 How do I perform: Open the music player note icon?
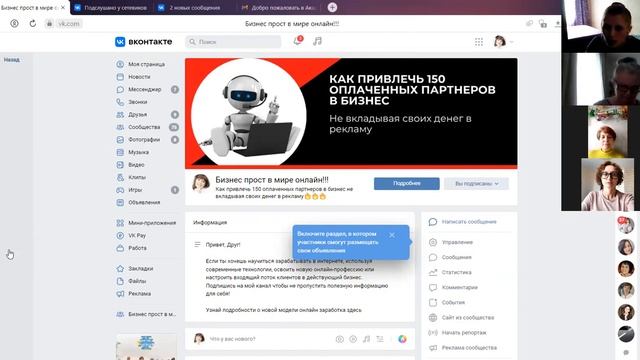click(x=317, y=41)
